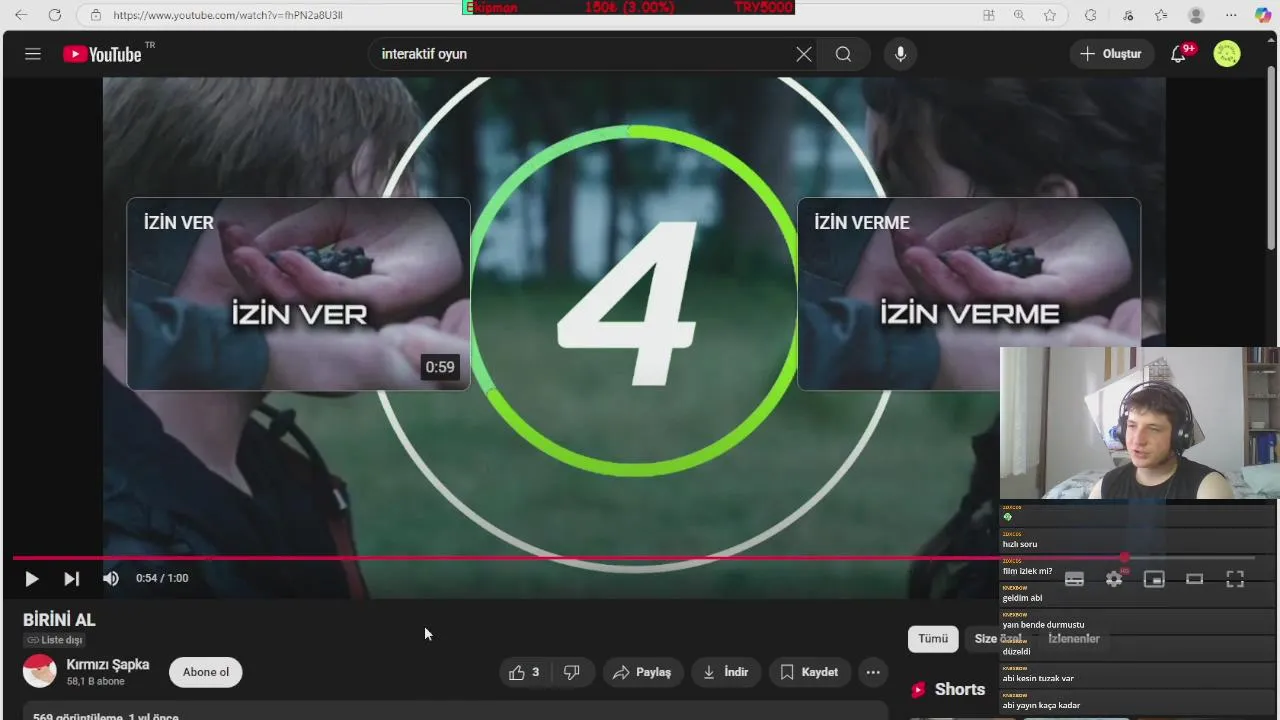Seek on the red video progress bar
The height and width of the screenshot is (720, 1280).
click(635, 558)
